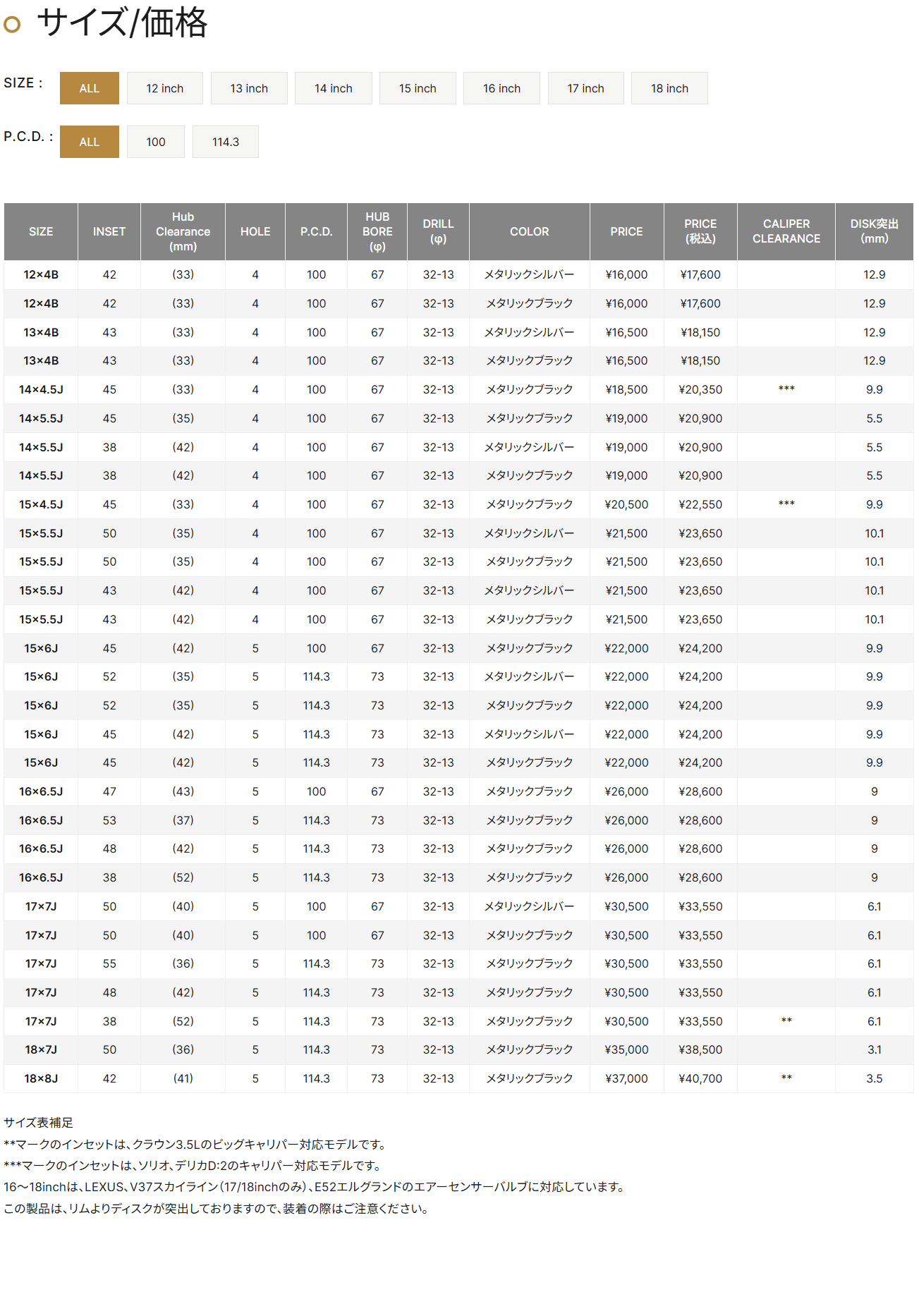Click the 18×8J size cell
Image resolution: width=919 pixels, height=1316 pixels.
(41, 1078)
